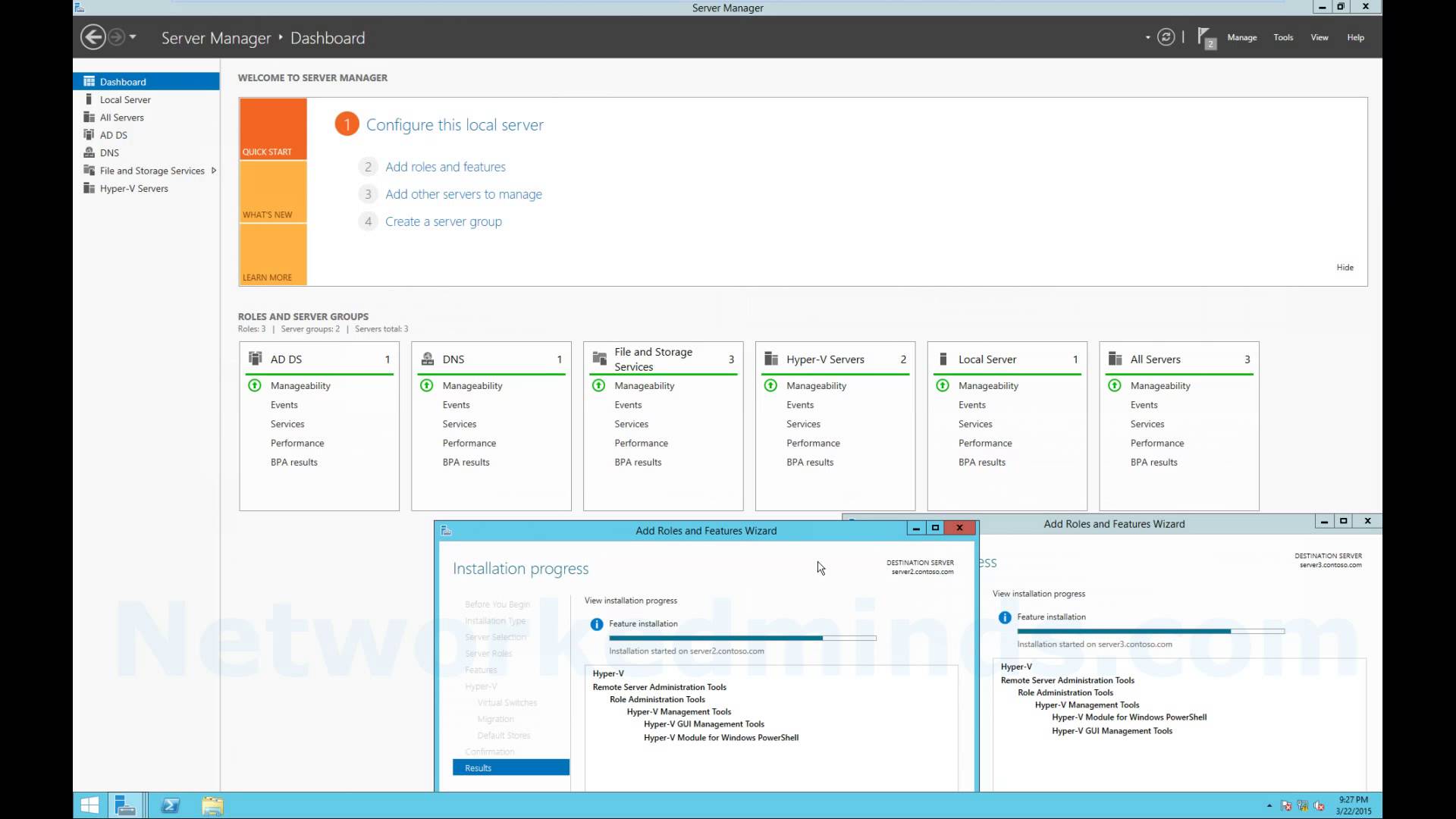Click Create a server group link
This screenshot has height=819, width=1456.
pos(444,221)
